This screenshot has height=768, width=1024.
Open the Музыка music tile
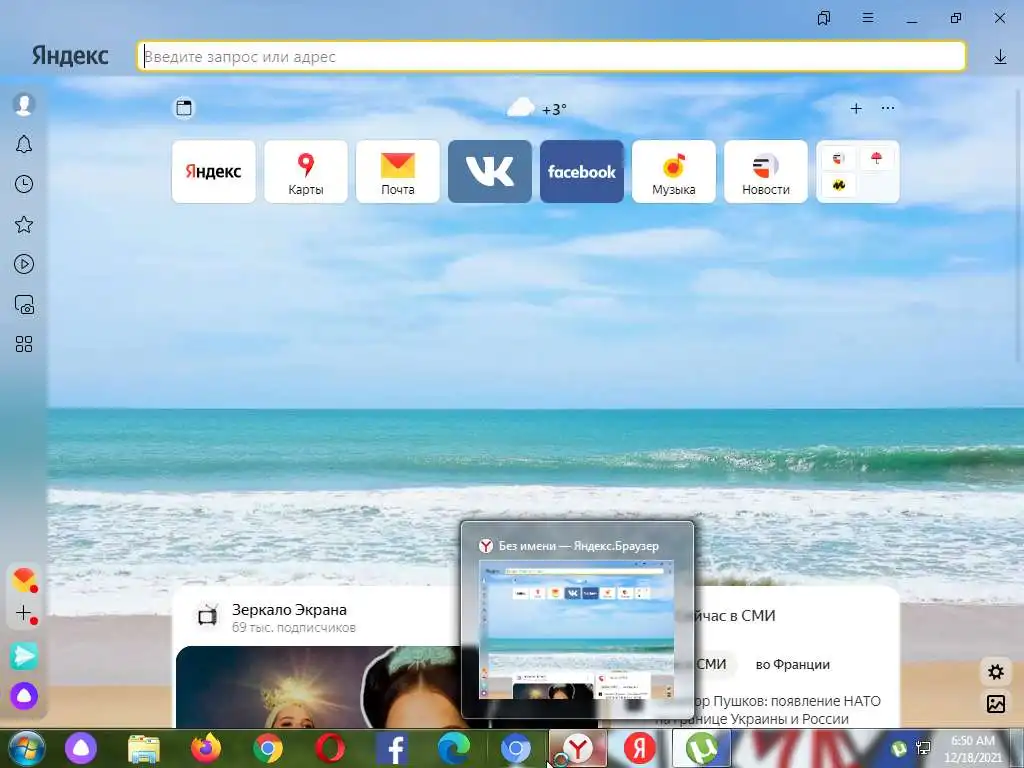tap(674, 171)
